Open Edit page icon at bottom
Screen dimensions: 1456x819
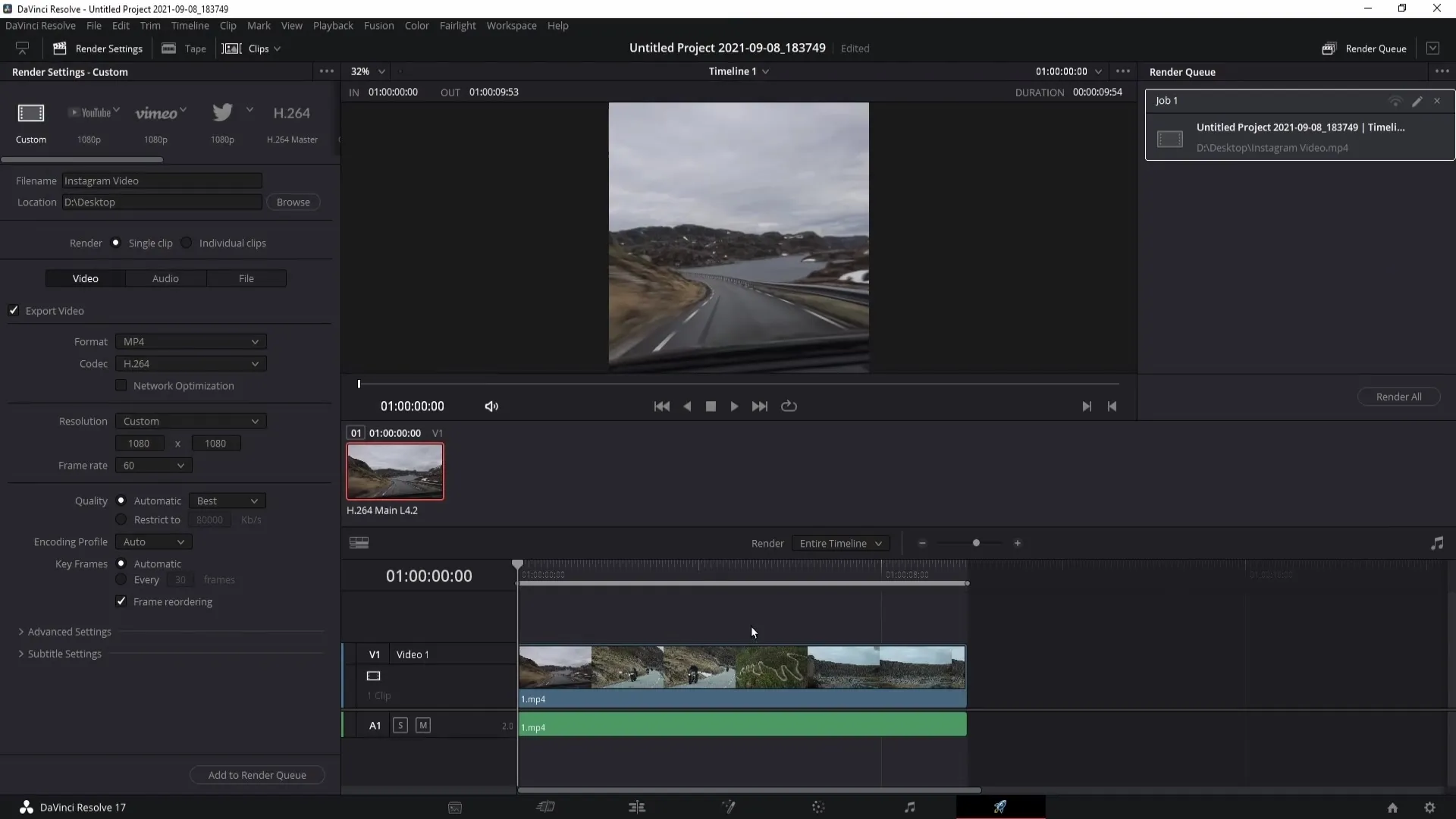(x=637, y=807)
